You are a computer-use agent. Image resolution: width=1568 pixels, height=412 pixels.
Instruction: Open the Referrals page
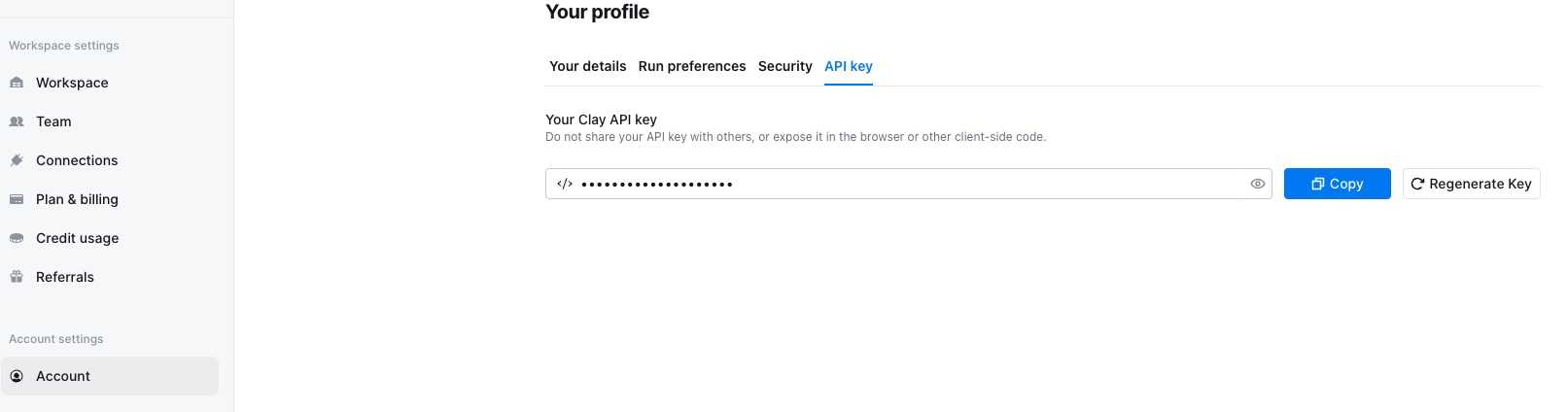click(110, 277)
